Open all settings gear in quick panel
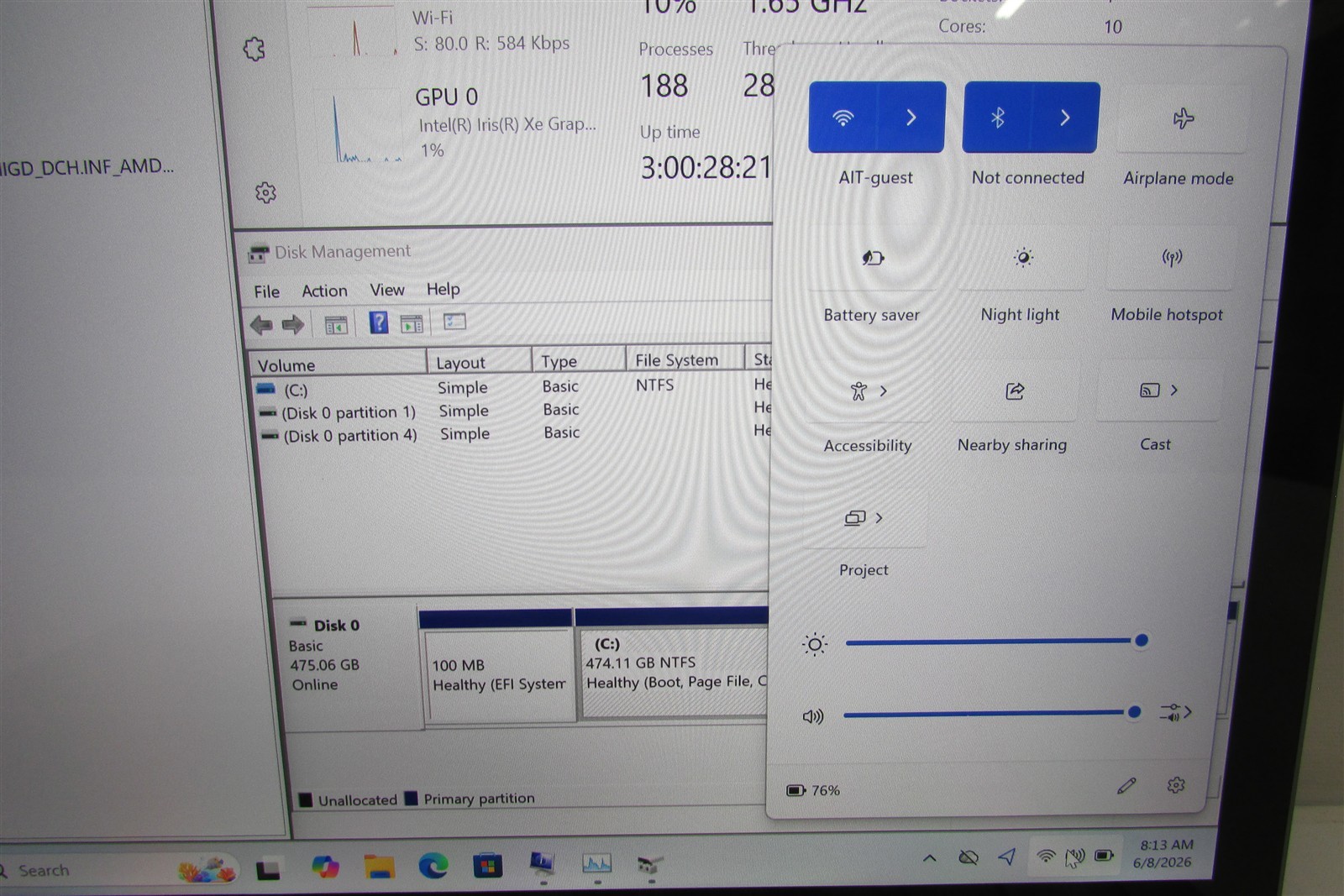 tap(1176, 785)
